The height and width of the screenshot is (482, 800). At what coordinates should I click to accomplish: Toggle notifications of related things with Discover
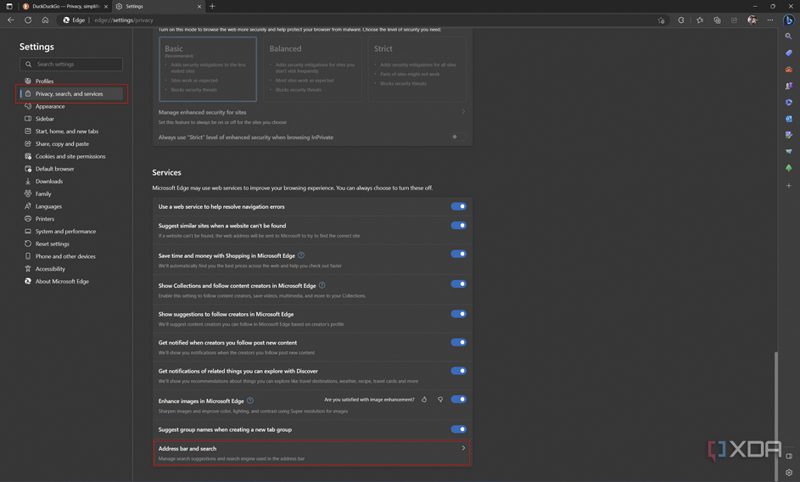pyautogui.click(x=458, y=371)
